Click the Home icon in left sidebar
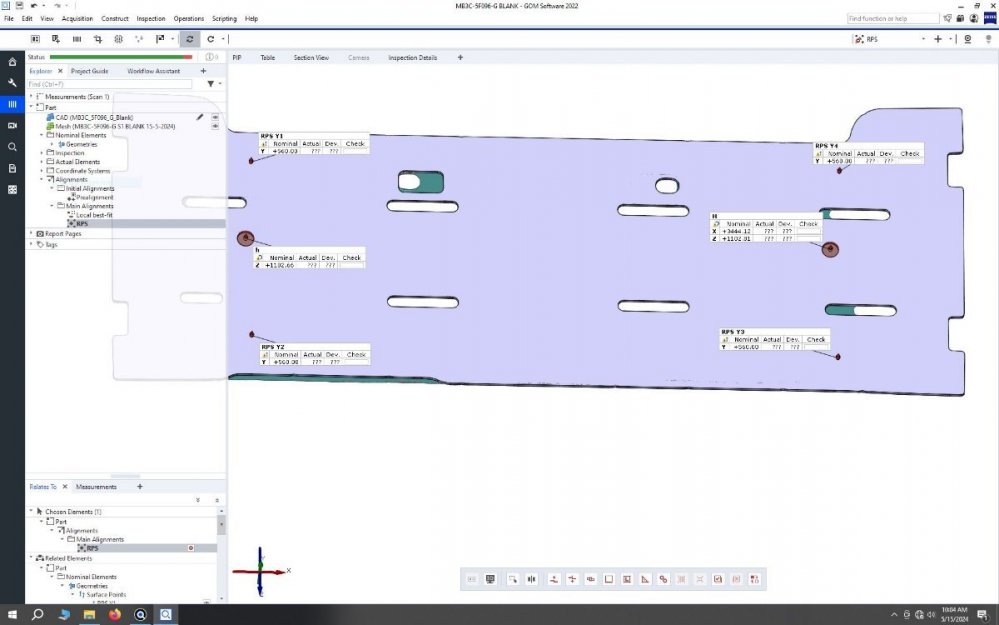Image resolution: width=999 pixels, height=625 pixels. (12, 62)
